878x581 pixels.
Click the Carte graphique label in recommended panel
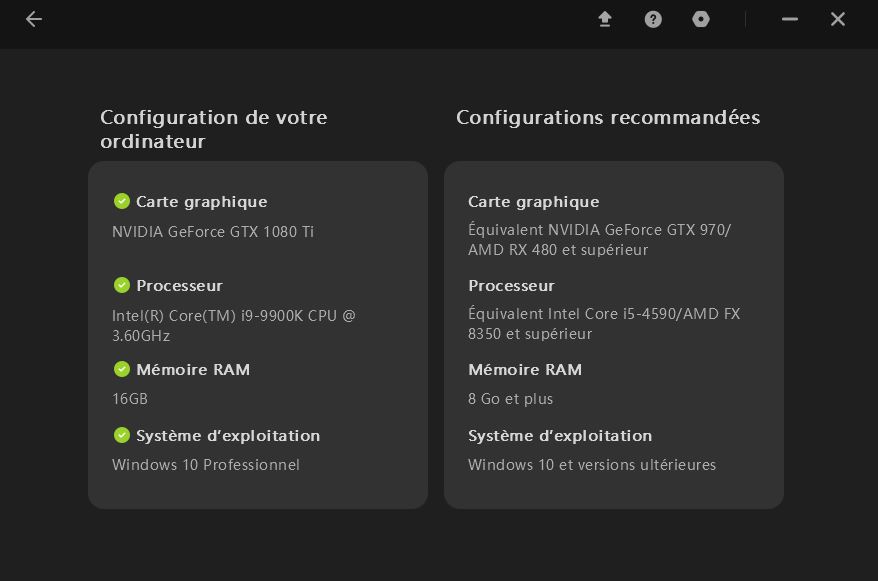(533, 201)
